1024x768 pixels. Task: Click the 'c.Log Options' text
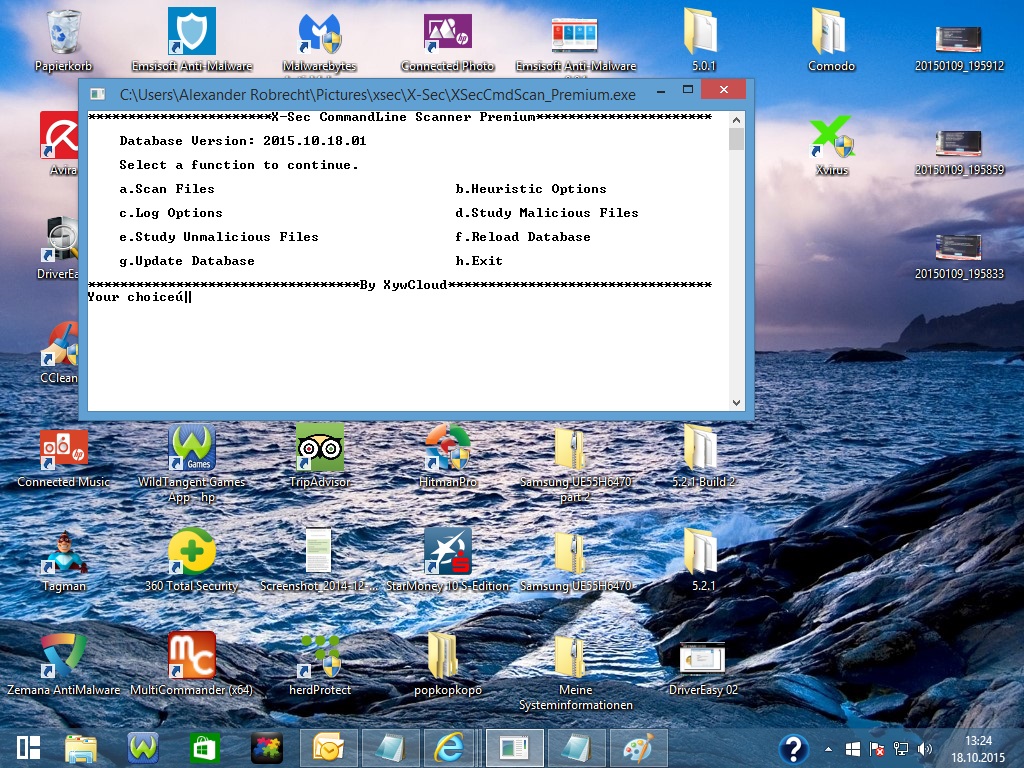[170, 213]
